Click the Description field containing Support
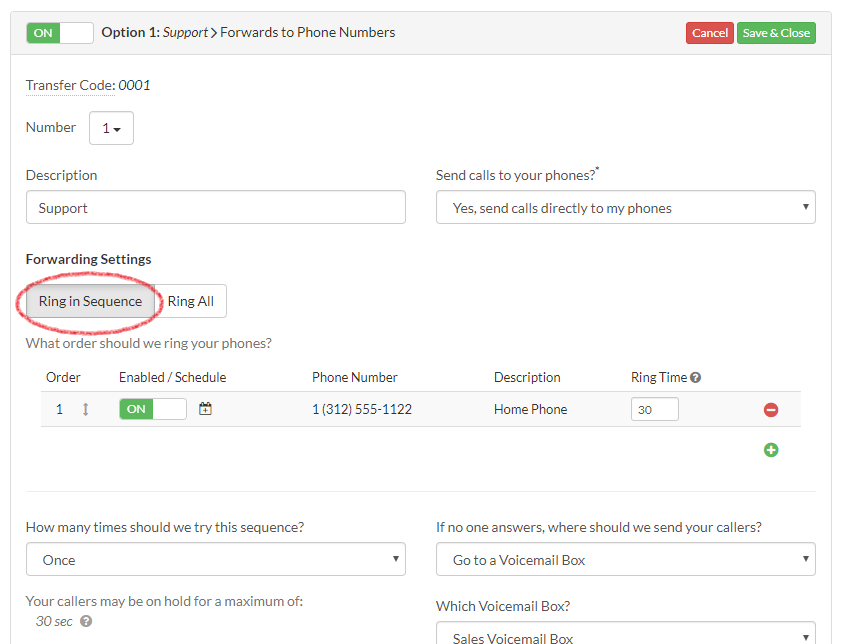Screen dimensions: 843x644 pos(215,206)
